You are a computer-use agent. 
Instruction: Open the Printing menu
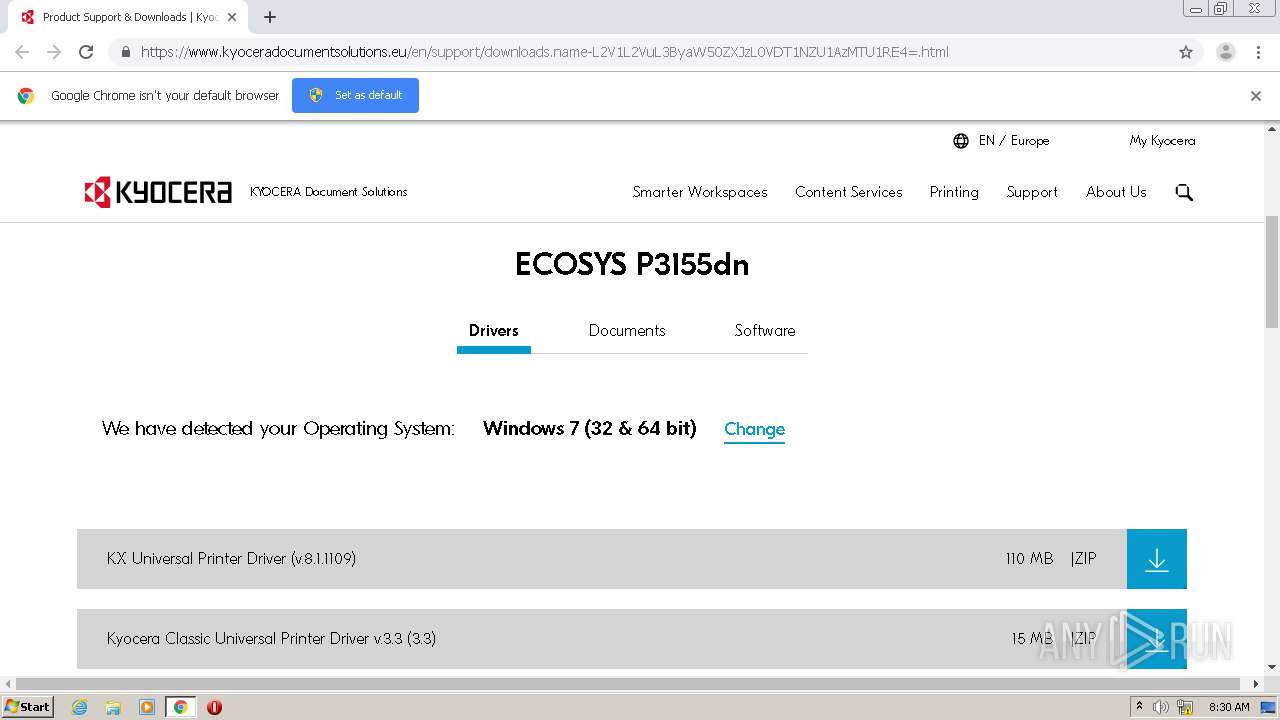tap(954, 192)
